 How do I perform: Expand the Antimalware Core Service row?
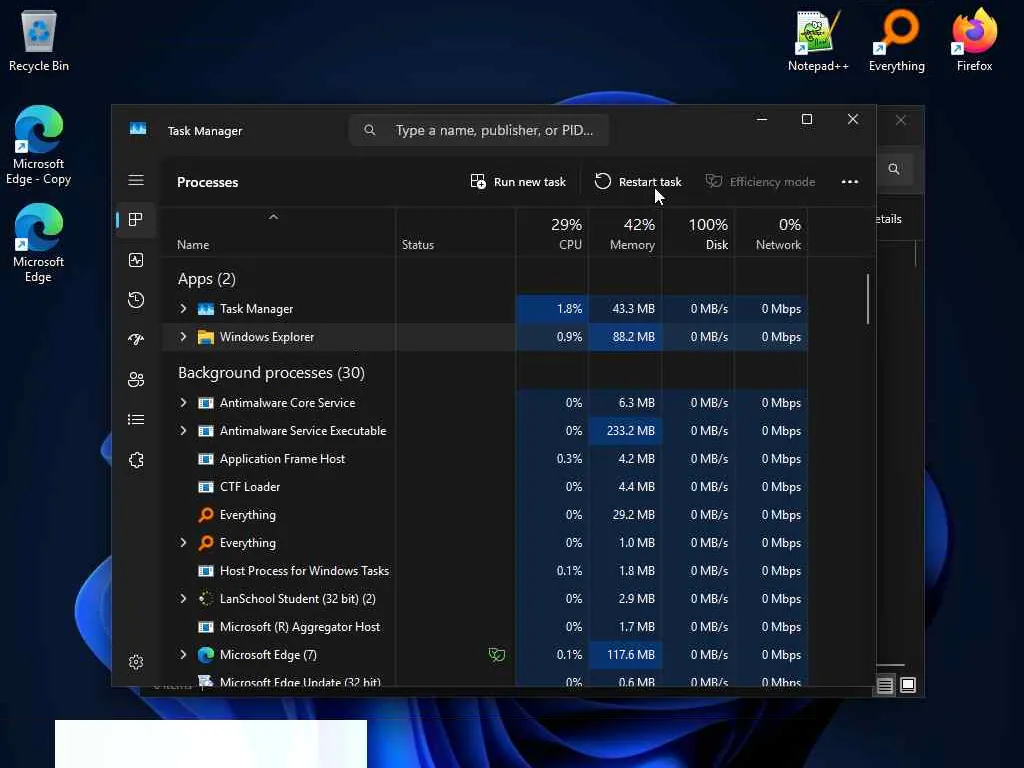point(184,402)
